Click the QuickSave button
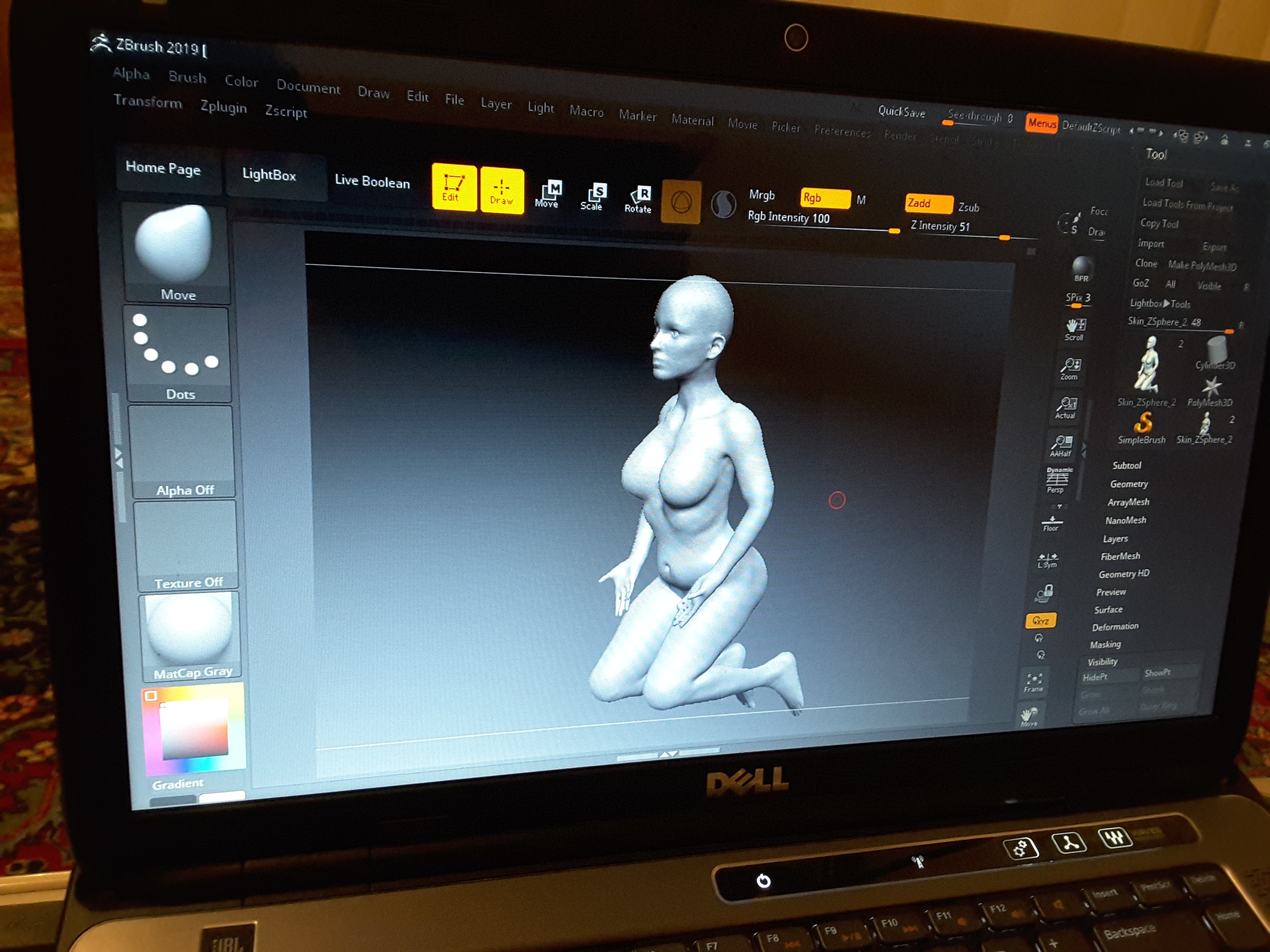This screenshot has height=952, width=1270. pos(902,112)
